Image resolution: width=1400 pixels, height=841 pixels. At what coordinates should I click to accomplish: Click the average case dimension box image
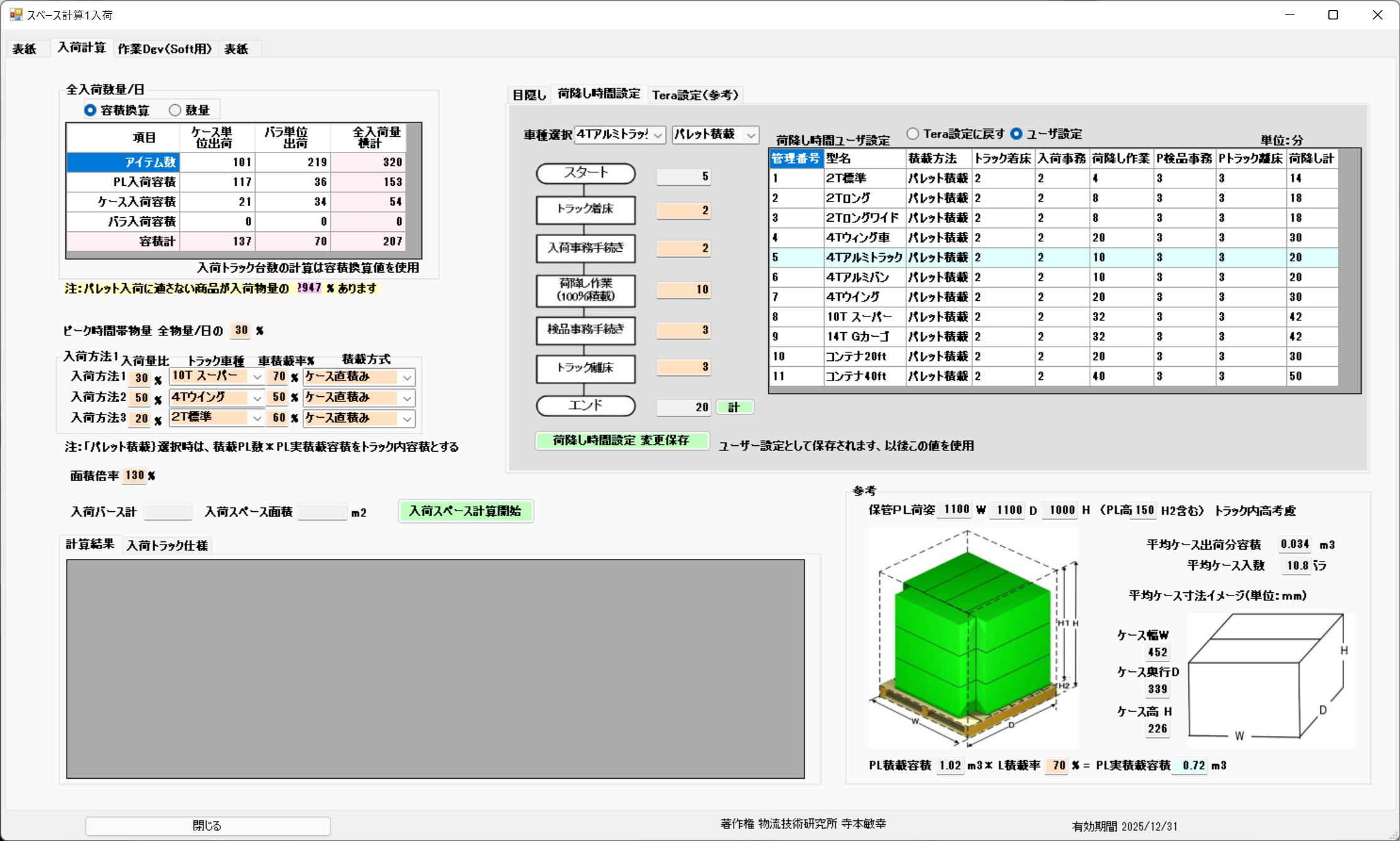(x=1269, y=680)
